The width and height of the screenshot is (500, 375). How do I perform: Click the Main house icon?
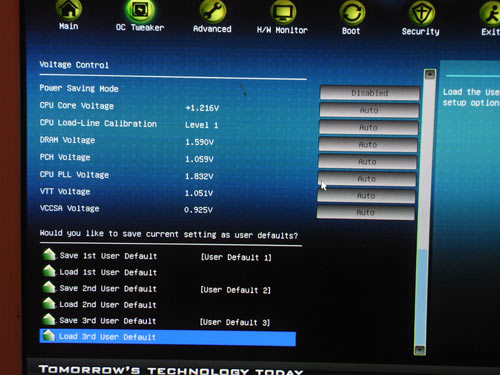tap(69, 9)
